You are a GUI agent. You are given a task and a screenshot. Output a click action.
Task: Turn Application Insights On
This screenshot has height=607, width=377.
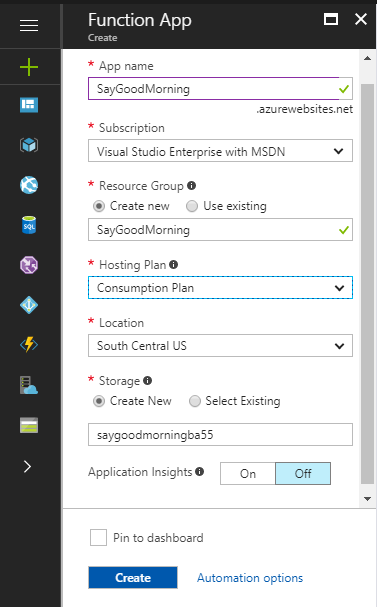pyautogui.click(x=248, y=473)
